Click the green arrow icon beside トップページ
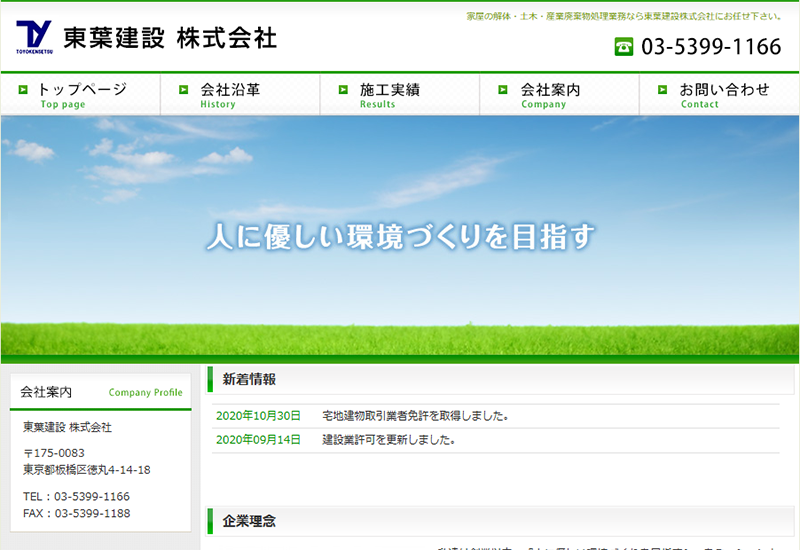The height and width of the screenshot is (550, 800). pyautogui.click(x=23, y=90)
